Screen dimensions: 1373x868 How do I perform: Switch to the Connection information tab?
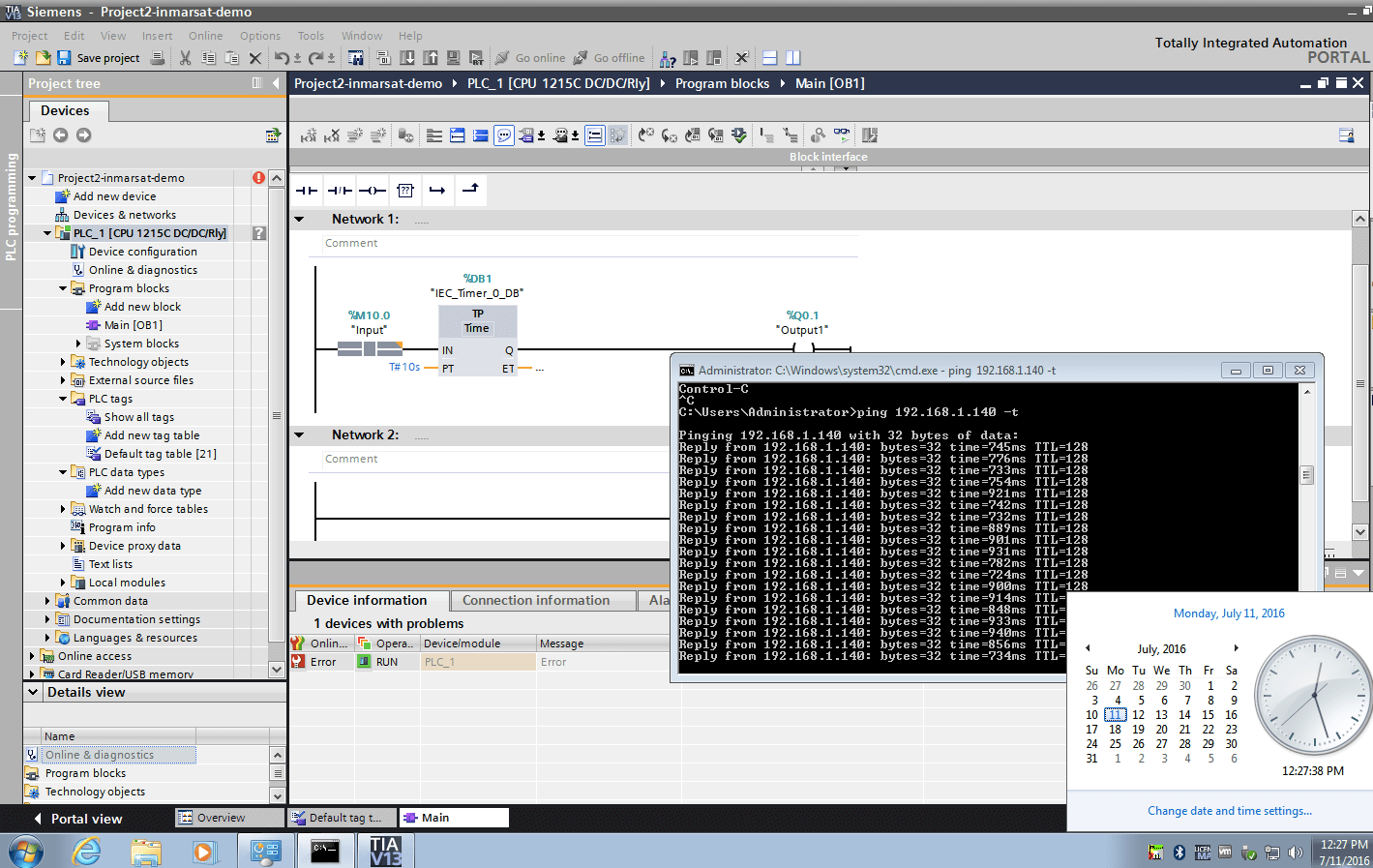coord(536,601)
